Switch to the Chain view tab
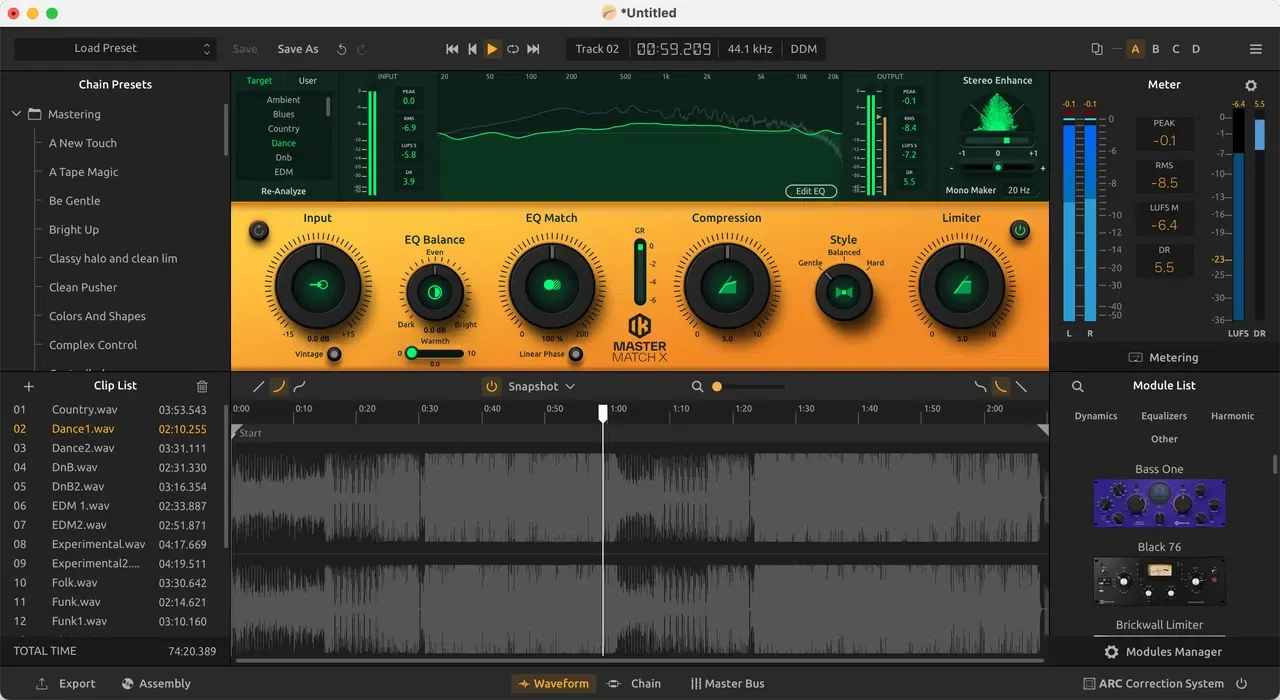This screenshot has width=1280, height=700. point(634,684)
